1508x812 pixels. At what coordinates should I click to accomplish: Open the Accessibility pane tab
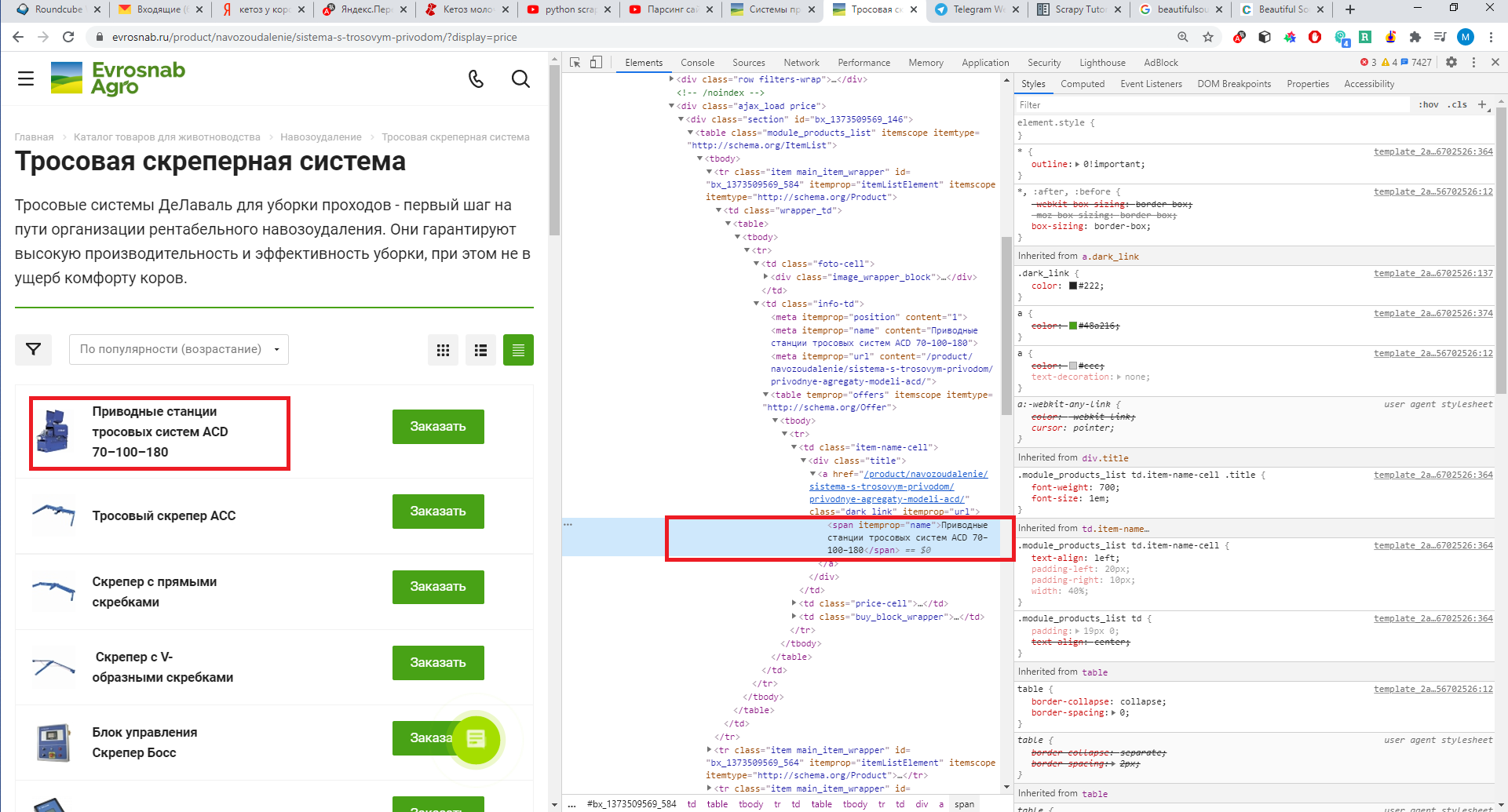click(1369, 84)
